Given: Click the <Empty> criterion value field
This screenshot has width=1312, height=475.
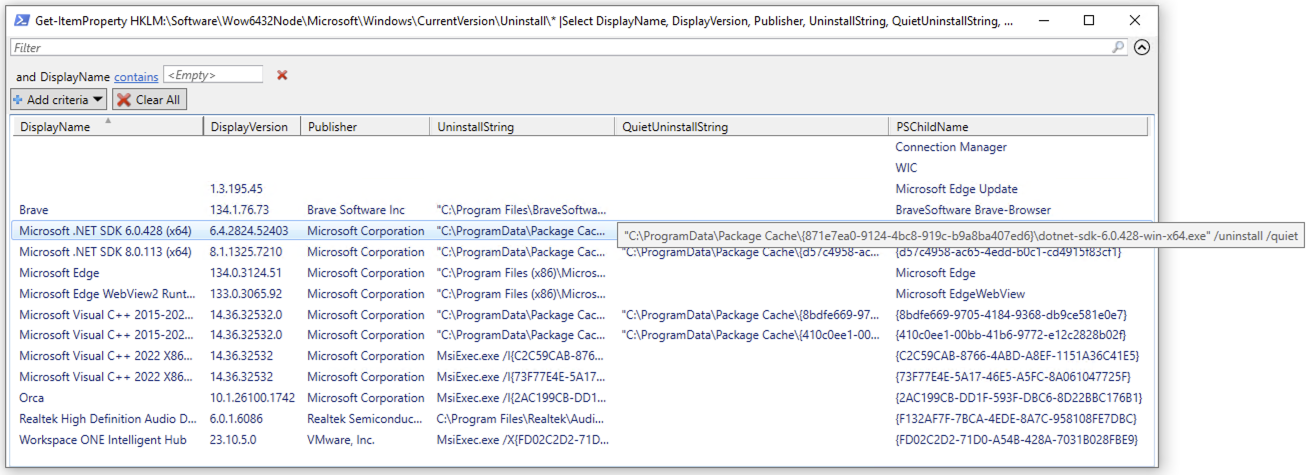Looking at the screenshot, I should point(213,75).
